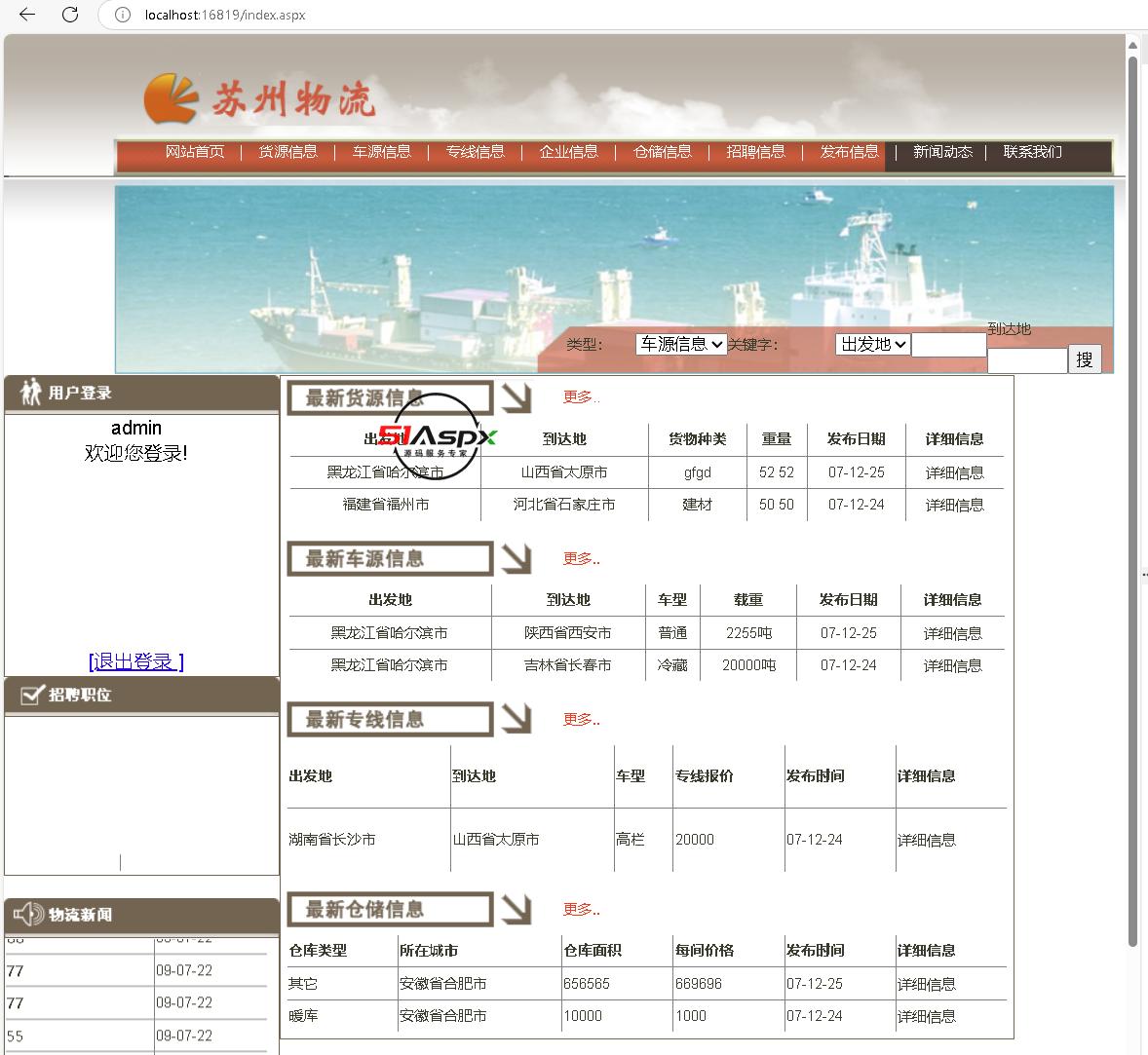1148x1055 pixels.
Task: Open the 车源信息 type dropdown
Action: pyautogui.click(x=681, y=344)
